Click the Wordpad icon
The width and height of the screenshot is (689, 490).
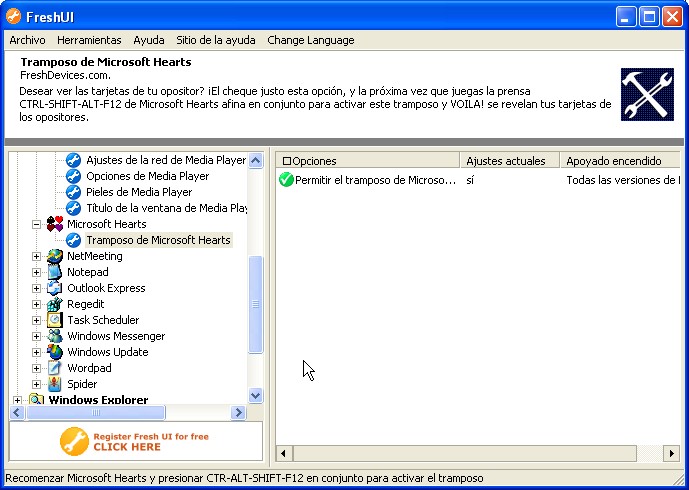[x=55, y=368]
